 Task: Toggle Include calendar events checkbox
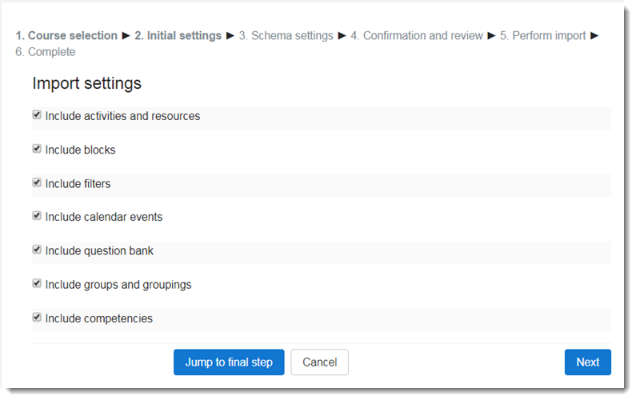tap(37, 216)
